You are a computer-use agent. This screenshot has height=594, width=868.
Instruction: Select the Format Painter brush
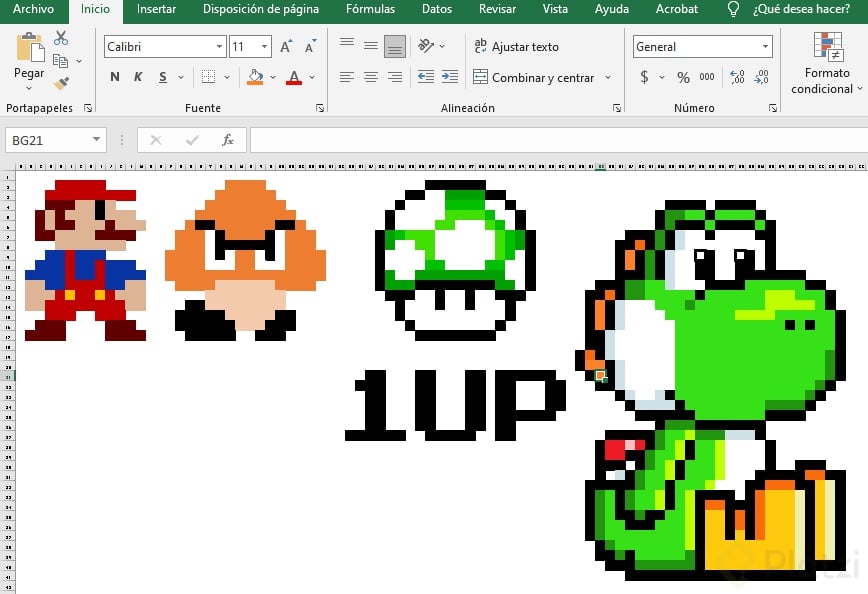[61, 83]
